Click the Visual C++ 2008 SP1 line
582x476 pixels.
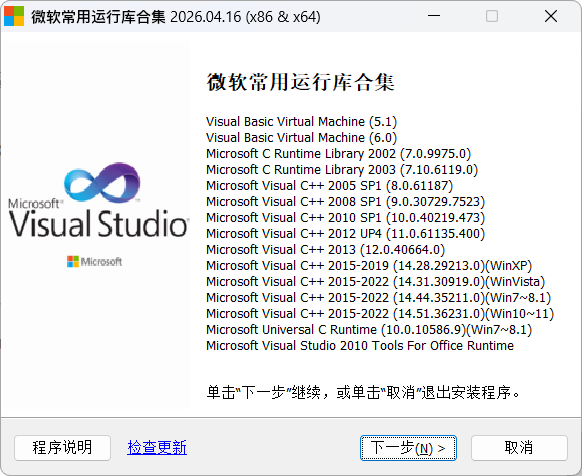click(x=346, y=202)
